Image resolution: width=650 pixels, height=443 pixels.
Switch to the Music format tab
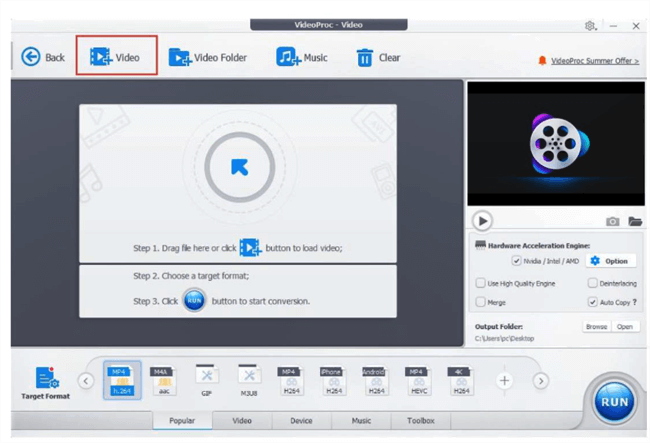pyautogui.click(x=361, y=420)
